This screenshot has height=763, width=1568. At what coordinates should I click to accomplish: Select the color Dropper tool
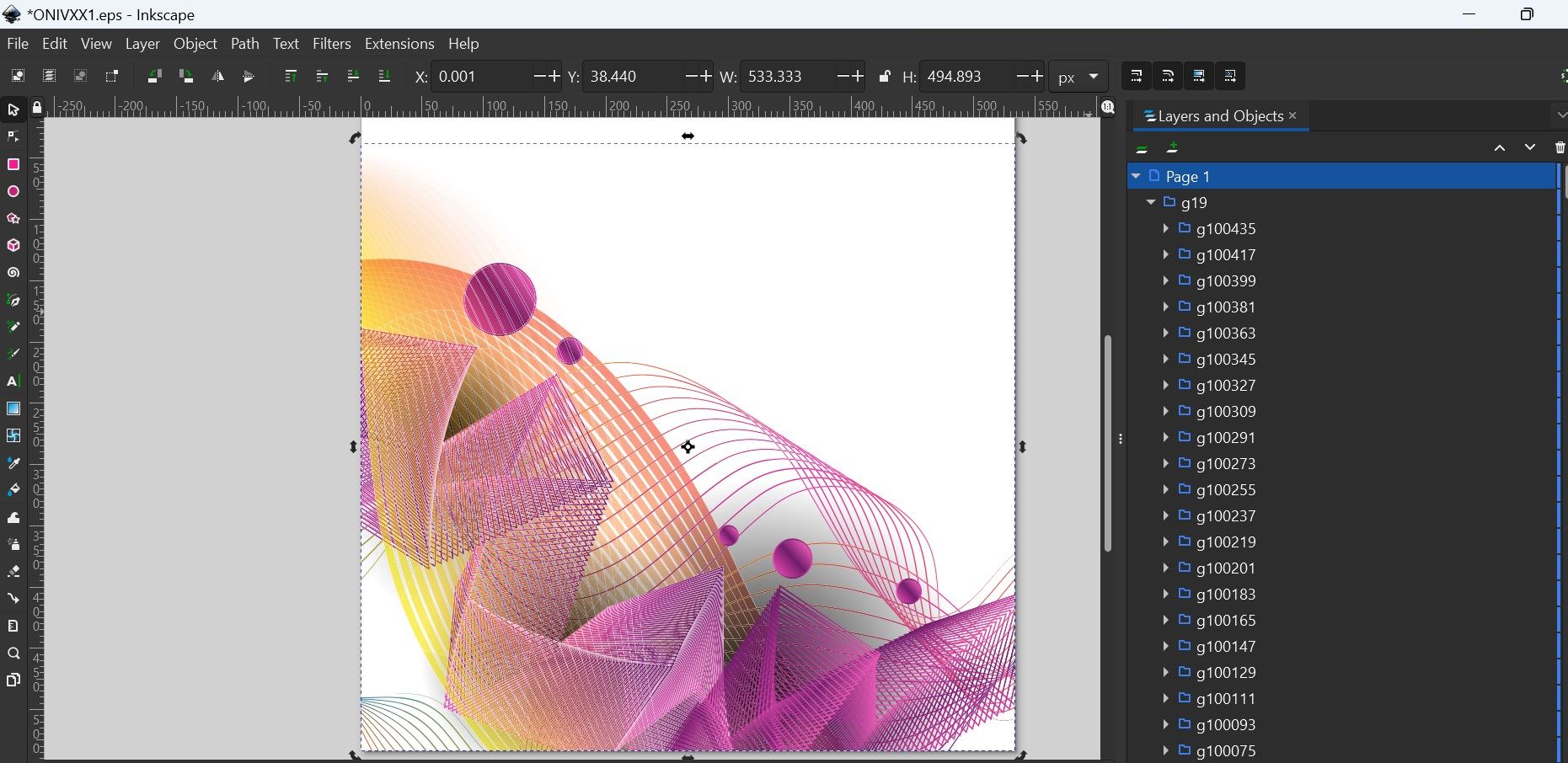13,462
